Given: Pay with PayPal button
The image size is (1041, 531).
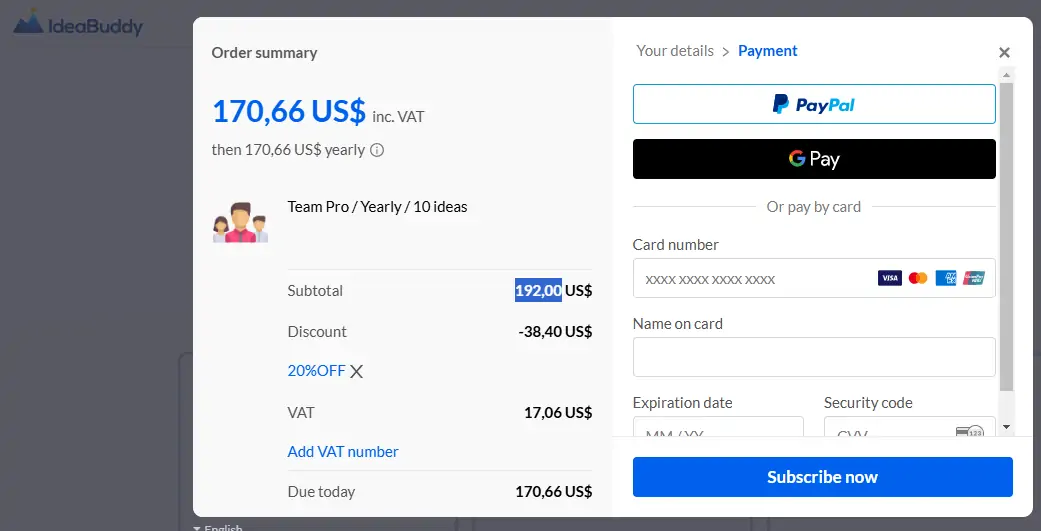Looking at the screenshot, I should [x=814, y=104].
